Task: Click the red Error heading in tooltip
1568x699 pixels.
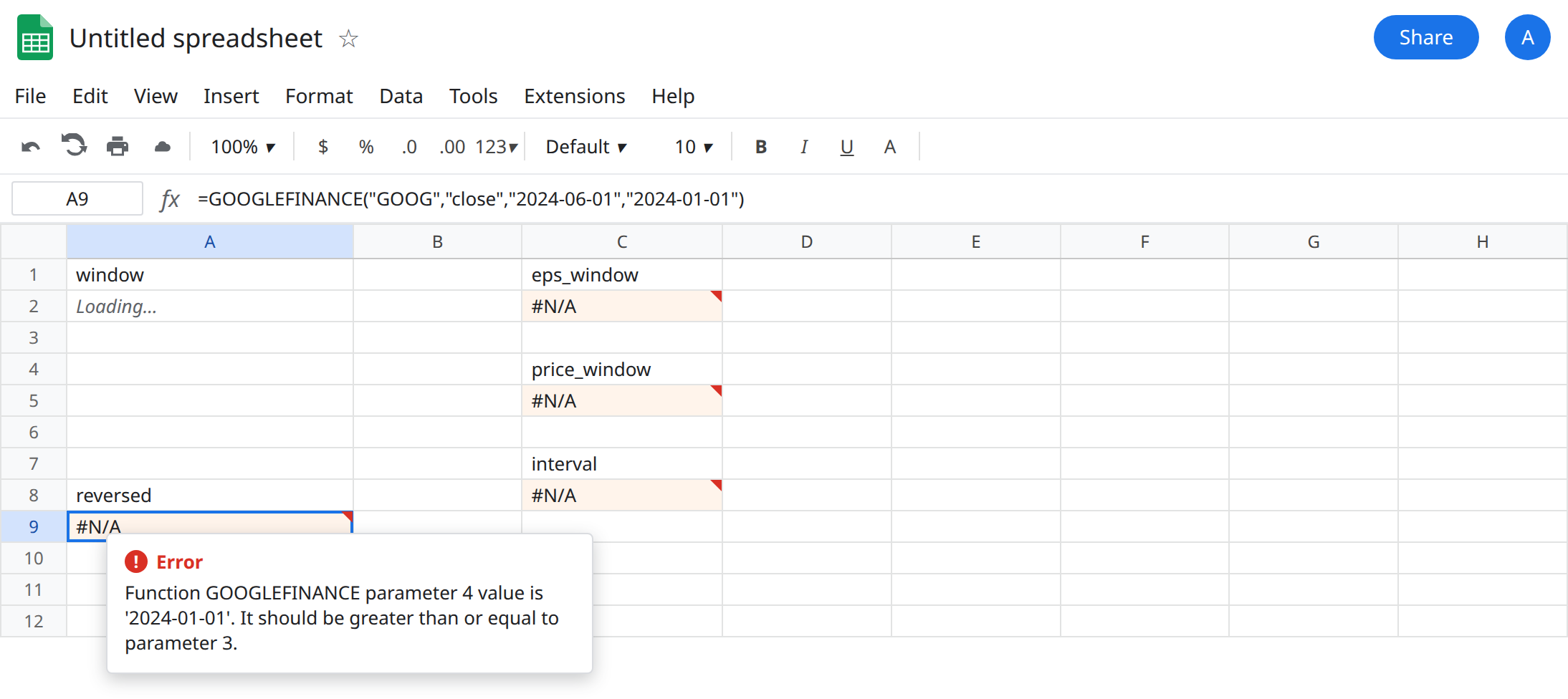Action: 179,562
